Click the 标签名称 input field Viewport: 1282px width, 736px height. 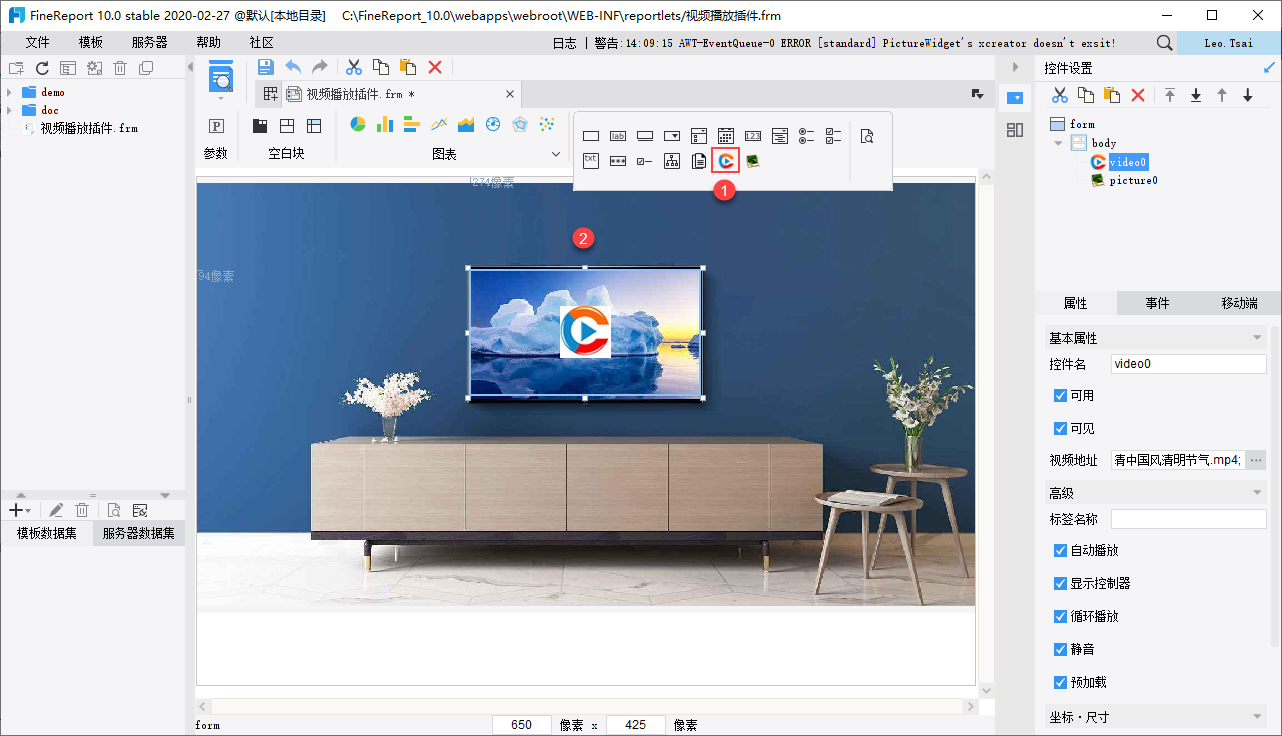click(x=1188, y=519)
